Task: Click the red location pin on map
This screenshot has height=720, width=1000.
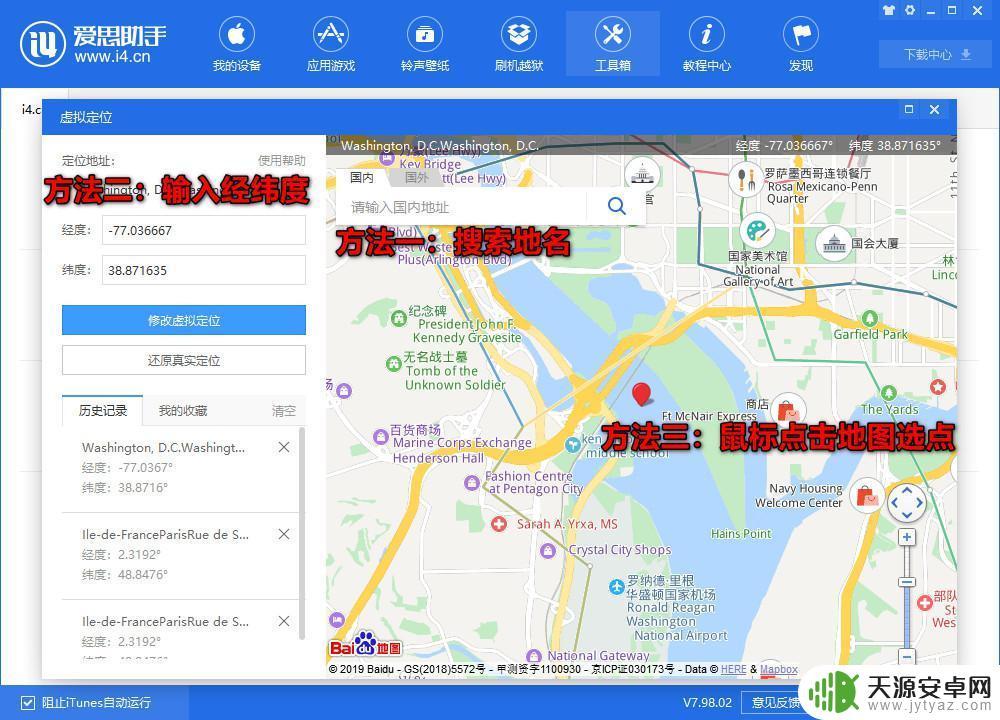Action: click(x=642, y=394)
